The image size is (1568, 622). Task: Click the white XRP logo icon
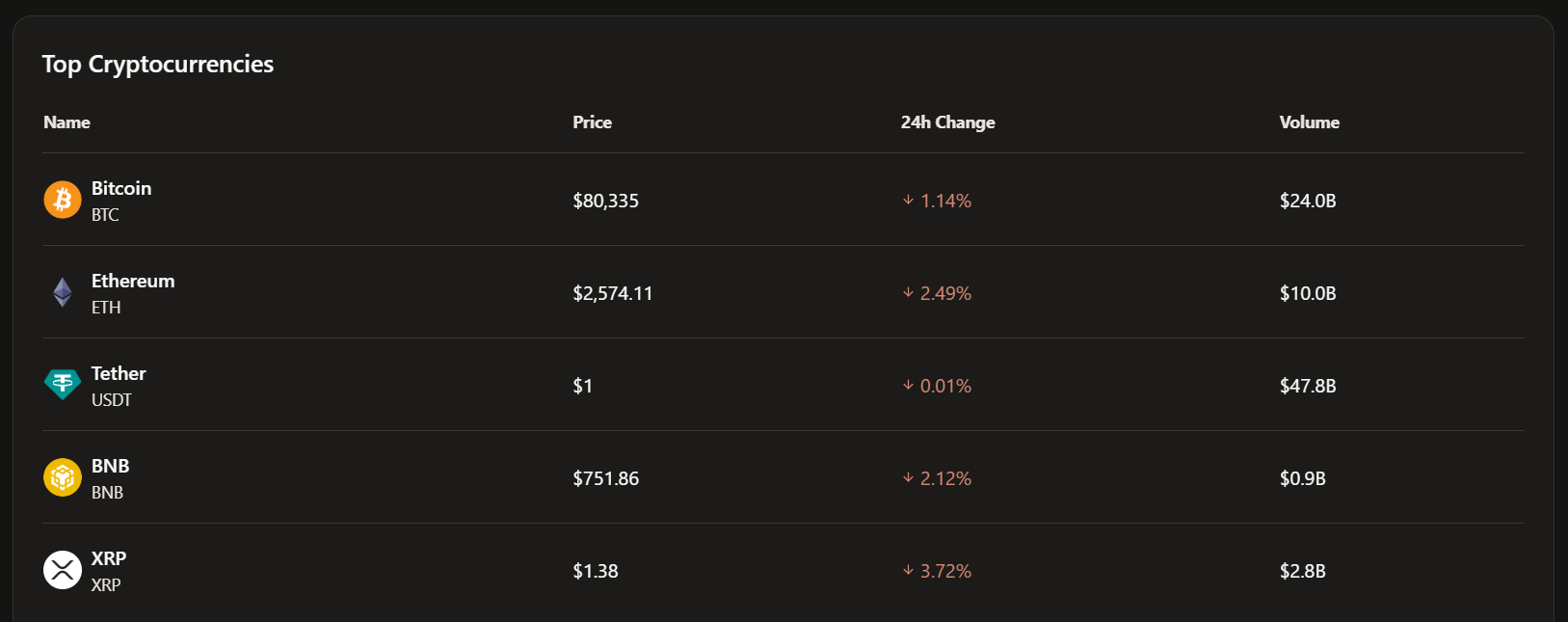[63, 570]
